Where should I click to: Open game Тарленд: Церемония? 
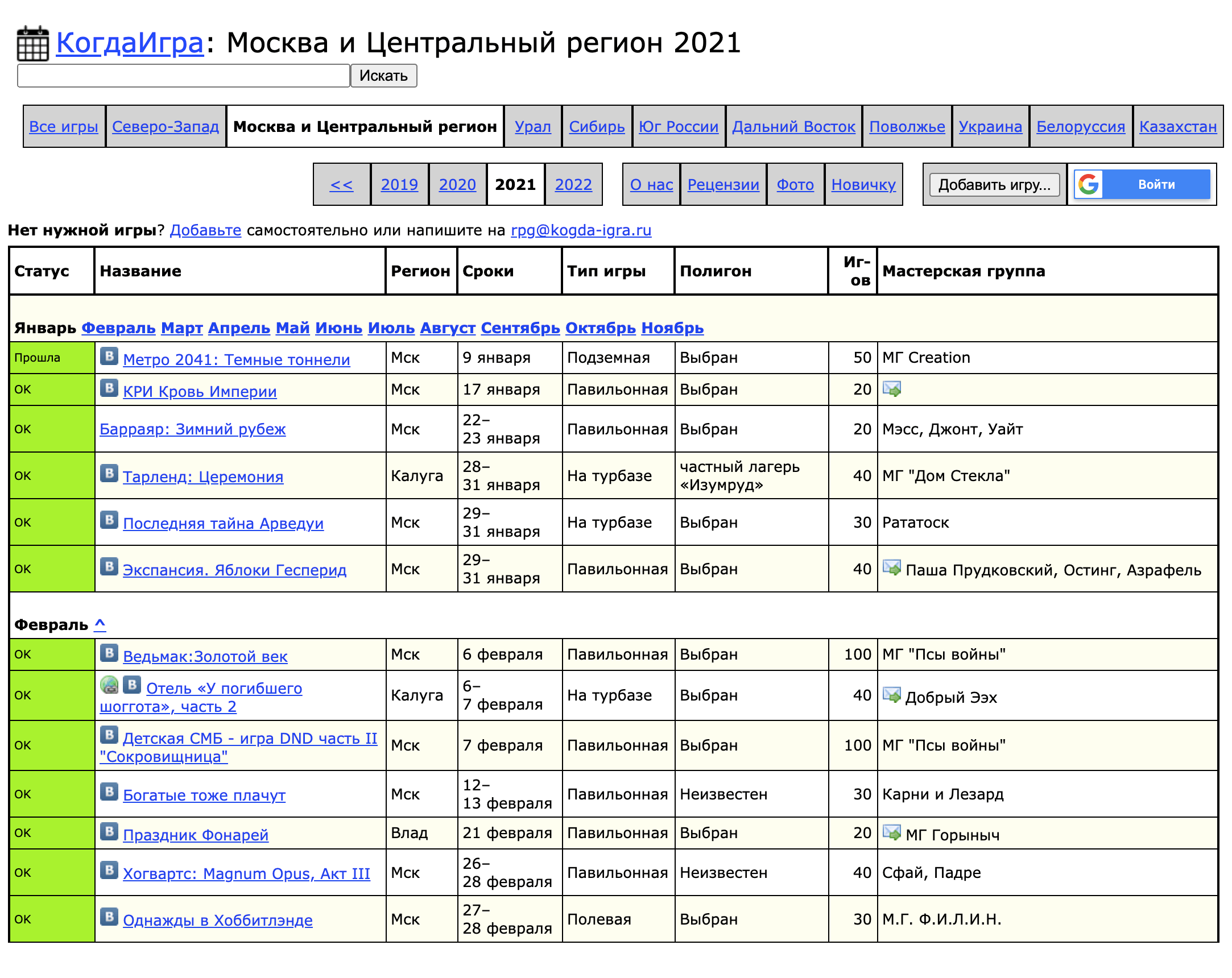[x=204, y=476]
